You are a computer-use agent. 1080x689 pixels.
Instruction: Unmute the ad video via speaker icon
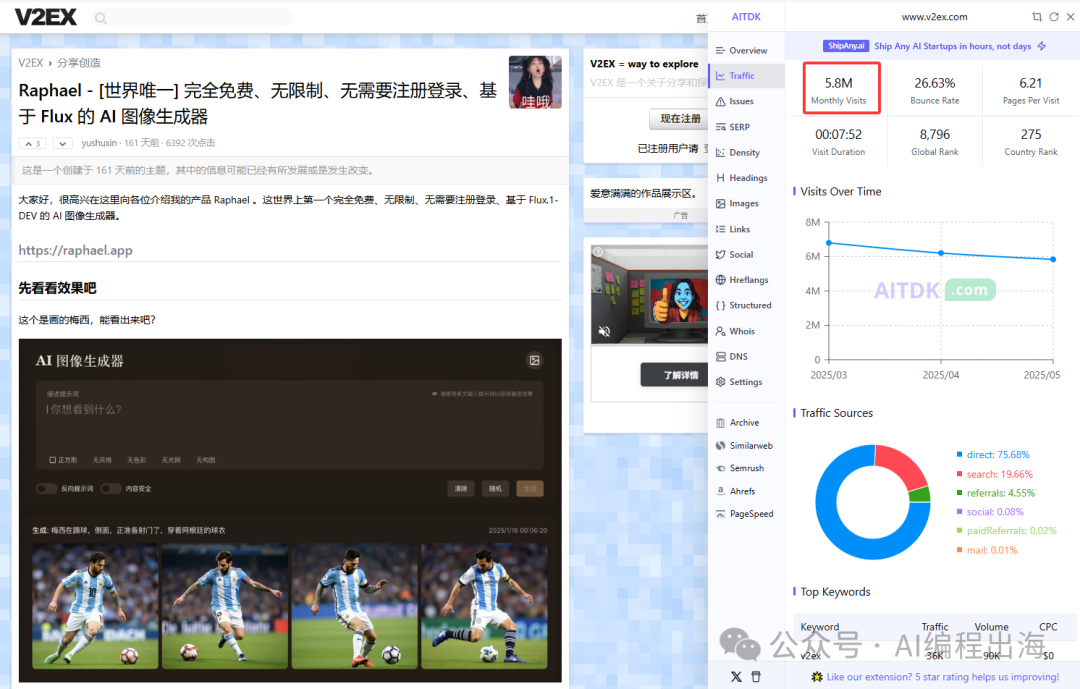(x=604, y=331)
